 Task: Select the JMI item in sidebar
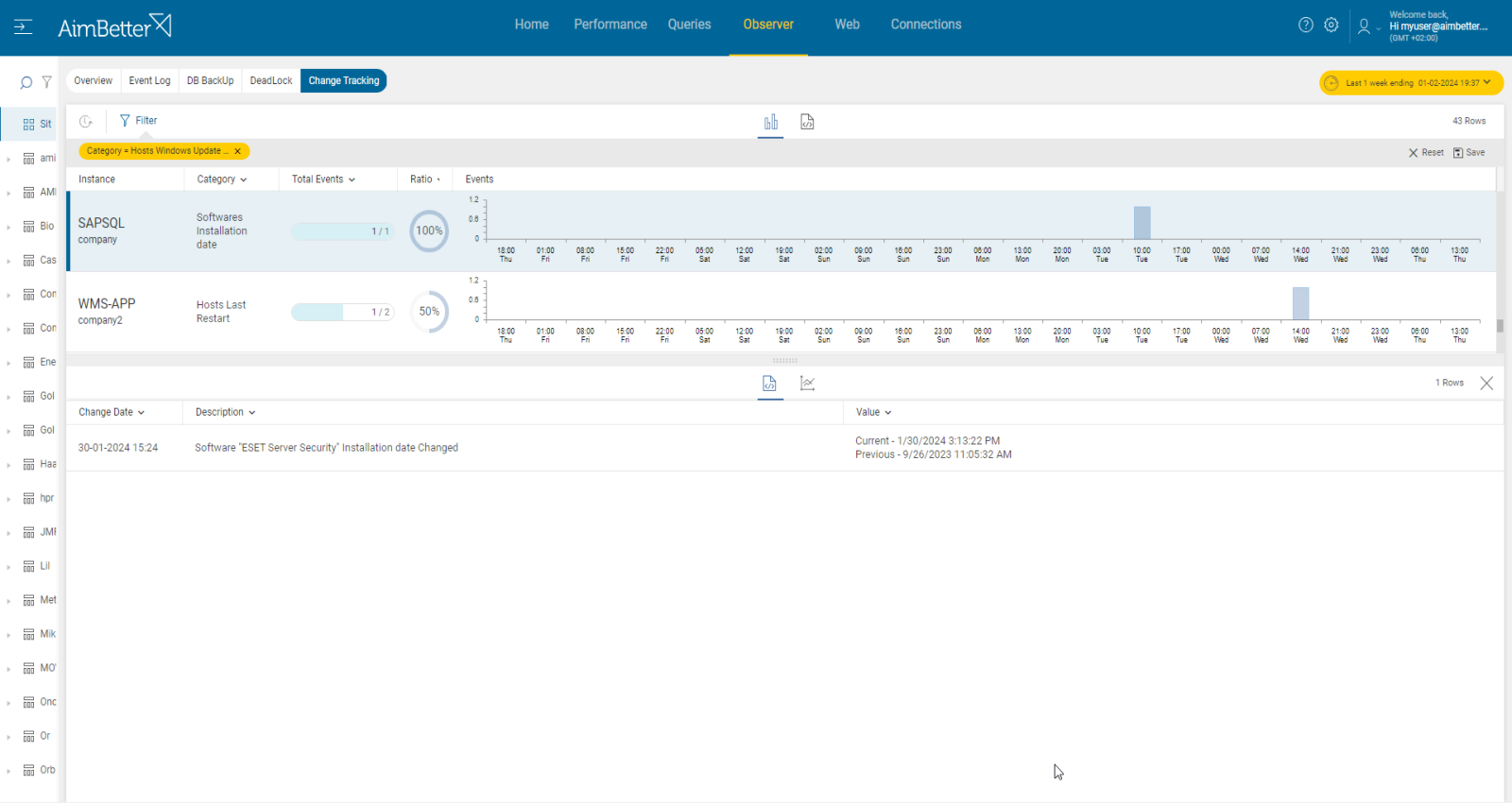coord(40,533)
